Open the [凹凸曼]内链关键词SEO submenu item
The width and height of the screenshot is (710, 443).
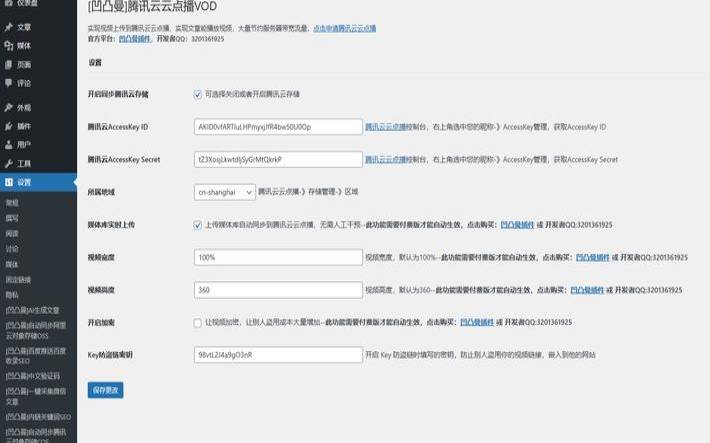tap(38, 417)
